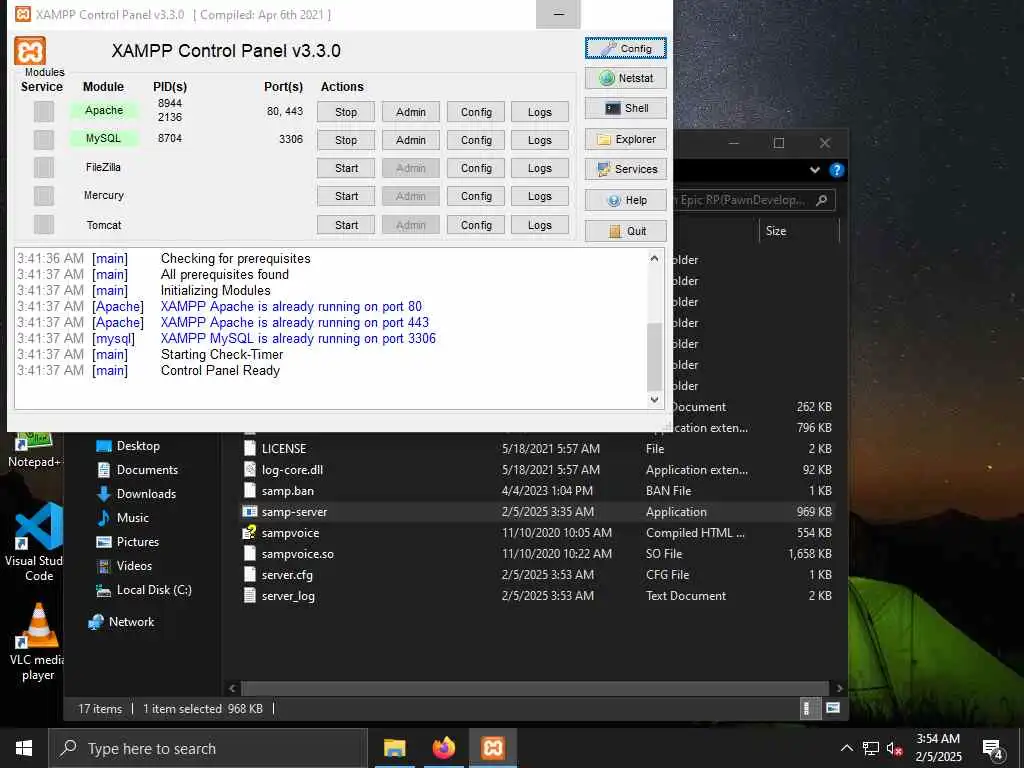Select Network in File Explorer sidebar
The height and width of the screenshot is (768, 1024).
[121, 622]
